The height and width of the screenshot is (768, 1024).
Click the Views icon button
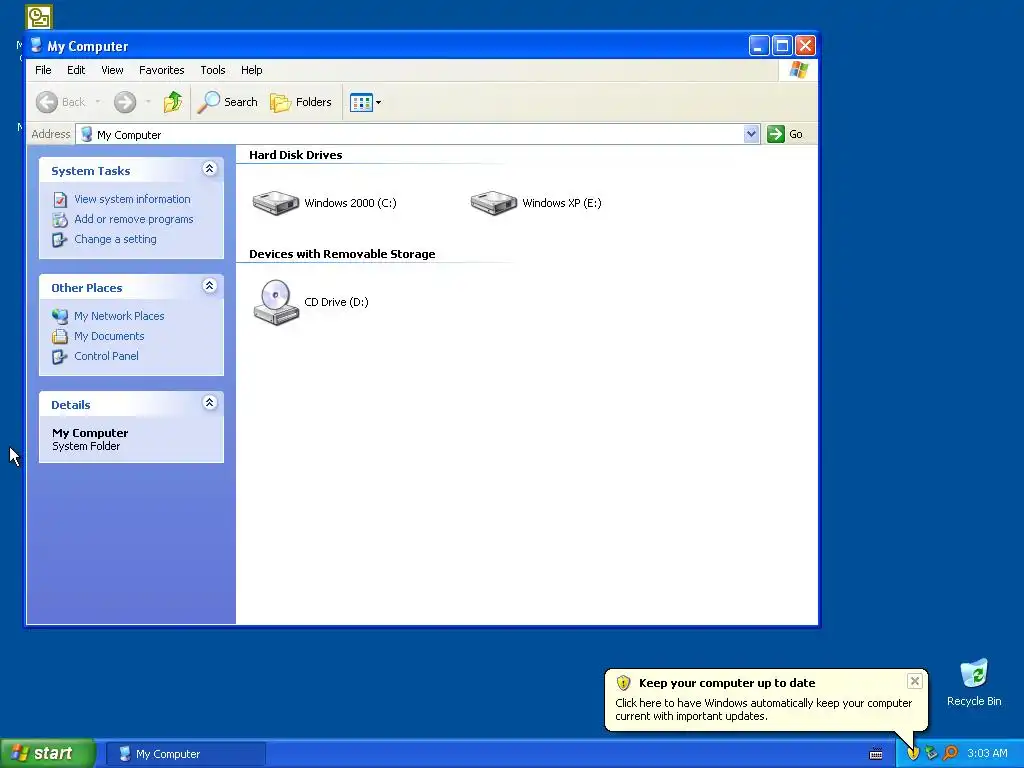click(360, 102)
